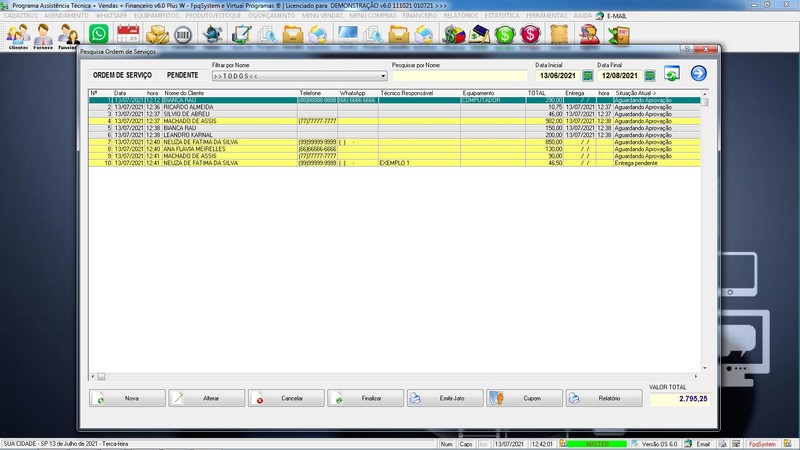Click the Cupom button
The width and height of the screenshot is (800, 450).
click(x=524, y=398)
